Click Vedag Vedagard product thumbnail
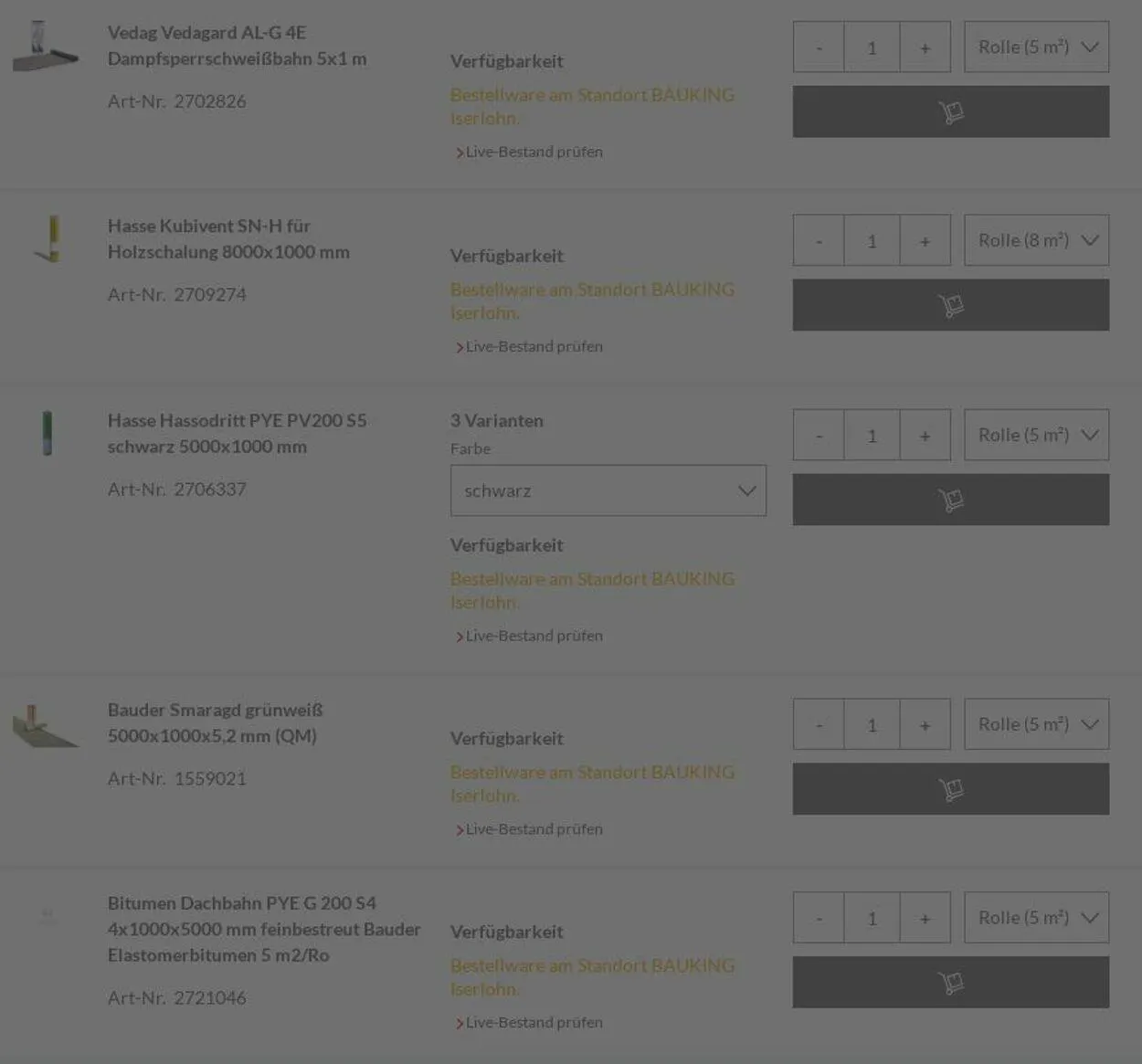This screenshot has width=1142, height=1064. [x=46, y=46]
